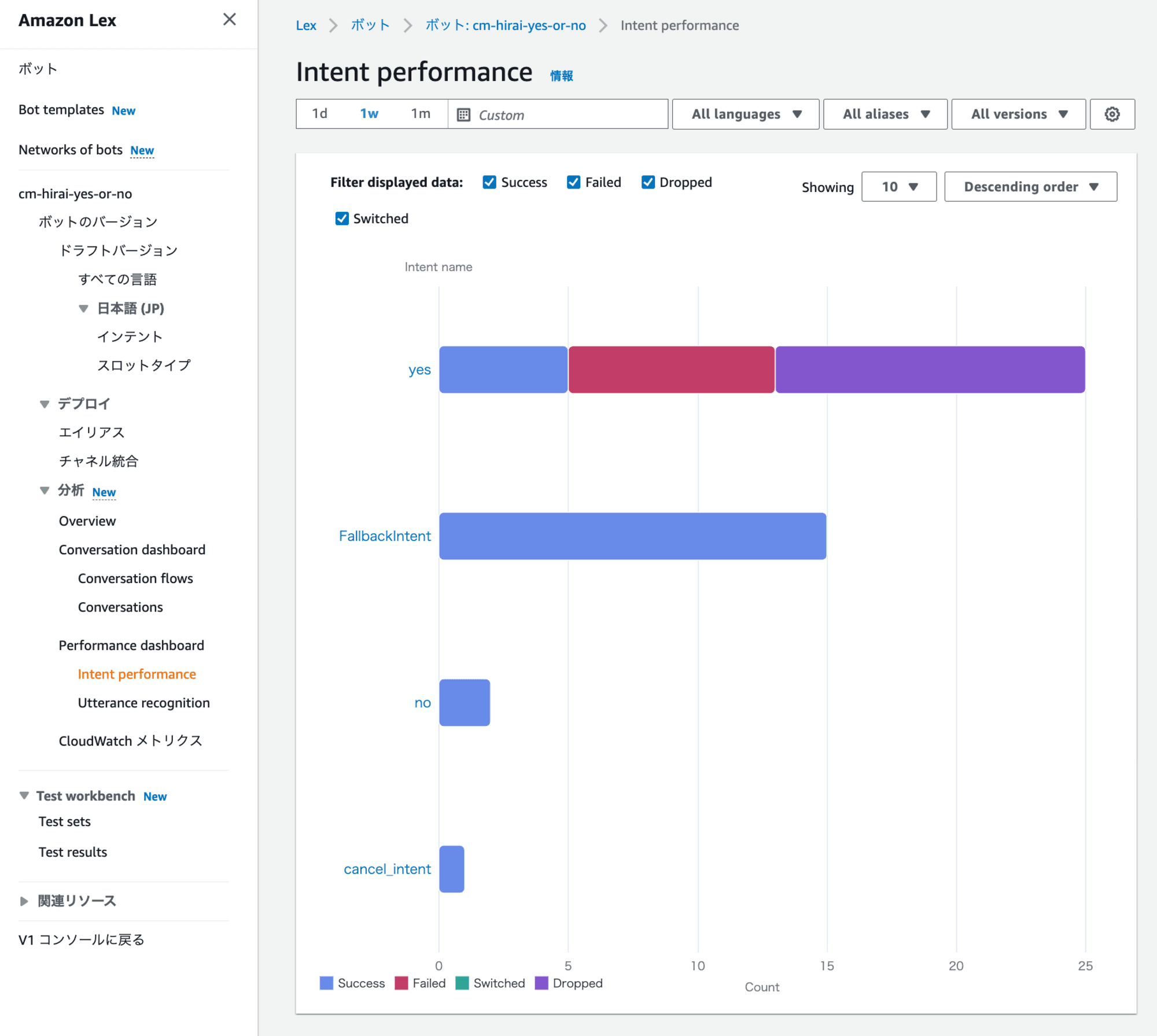Open the All languages dropdown

[x=746, y=114]
